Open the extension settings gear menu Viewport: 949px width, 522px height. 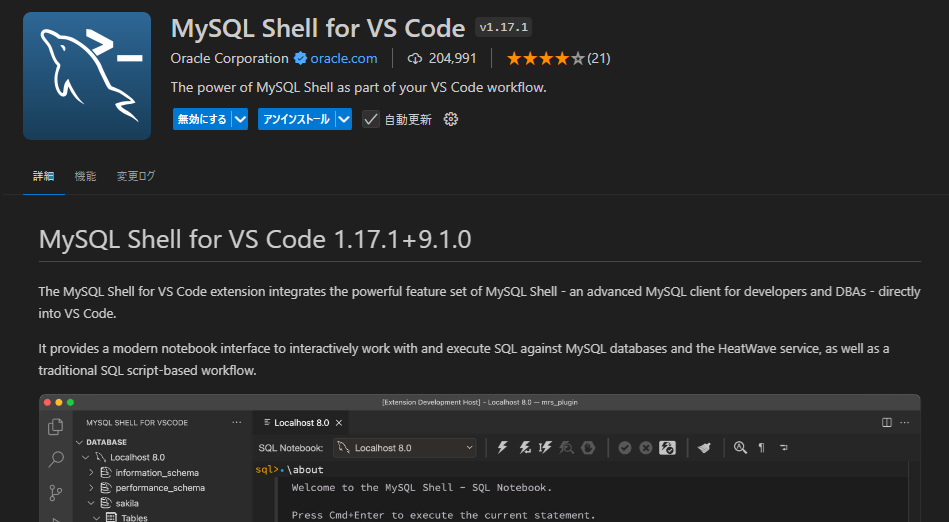450,119
